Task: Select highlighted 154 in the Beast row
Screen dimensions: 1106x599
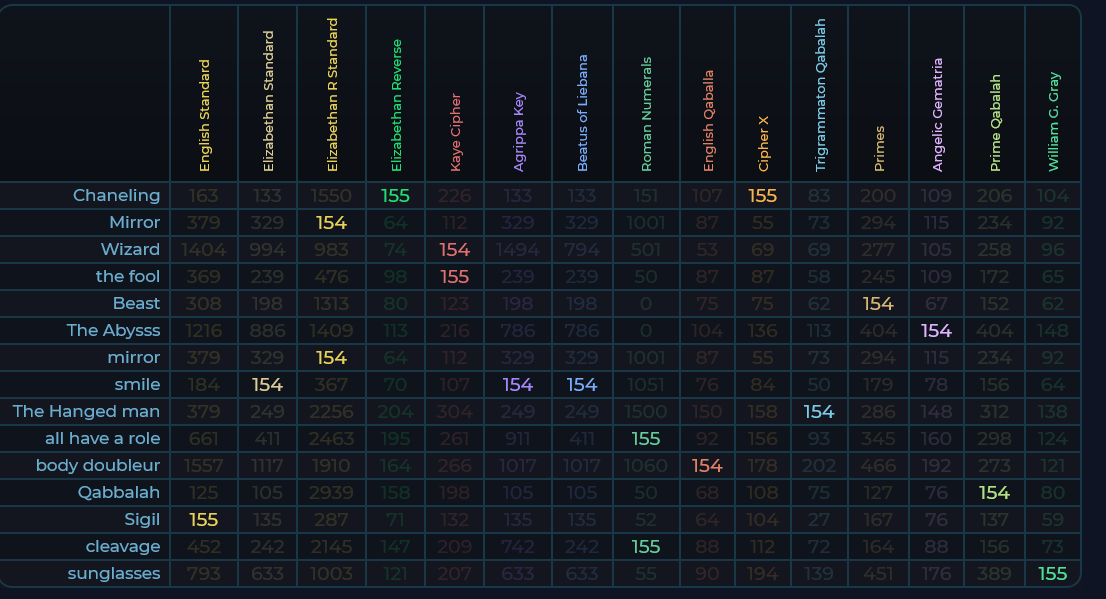Action: pyautogui.click(x=878, y=303)
